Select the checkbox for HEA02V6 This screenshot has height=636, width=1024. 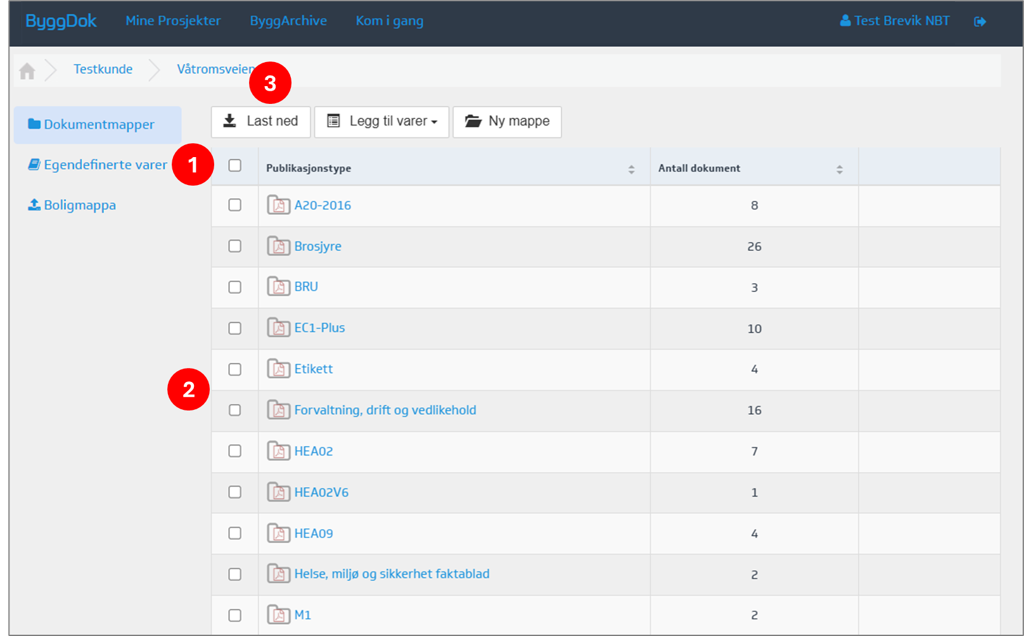click(235, 492)
